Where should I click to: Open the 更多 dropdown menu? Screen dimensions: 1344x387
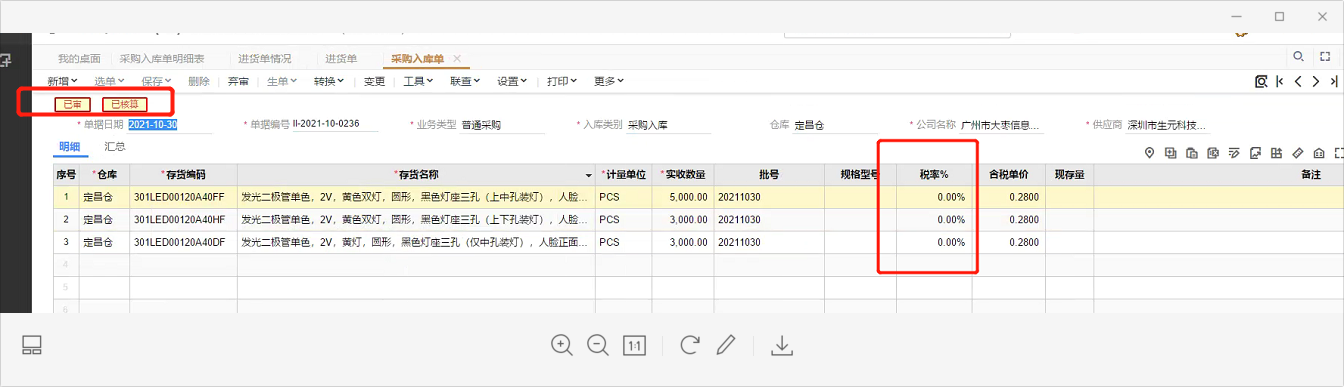click(609, 81)
